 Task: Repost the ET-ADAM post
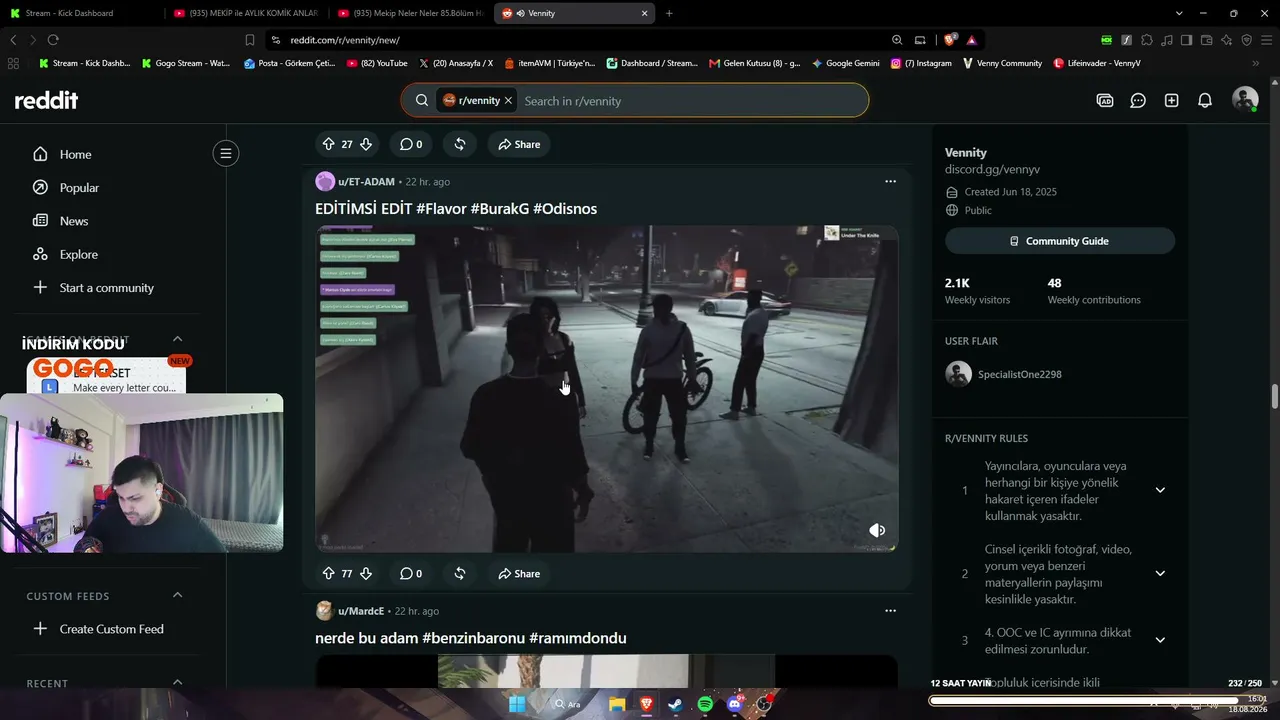tap(460, 574)
